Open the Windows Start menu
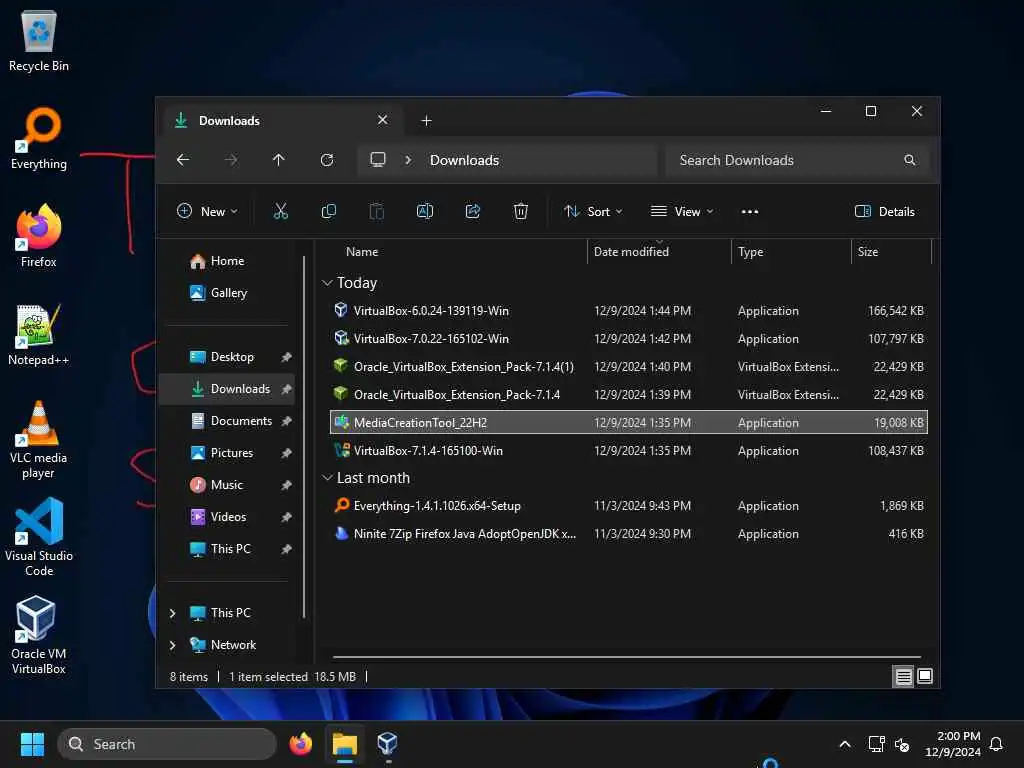The width and height of the screenshot is (1024, 768). (x=32, y=744)
